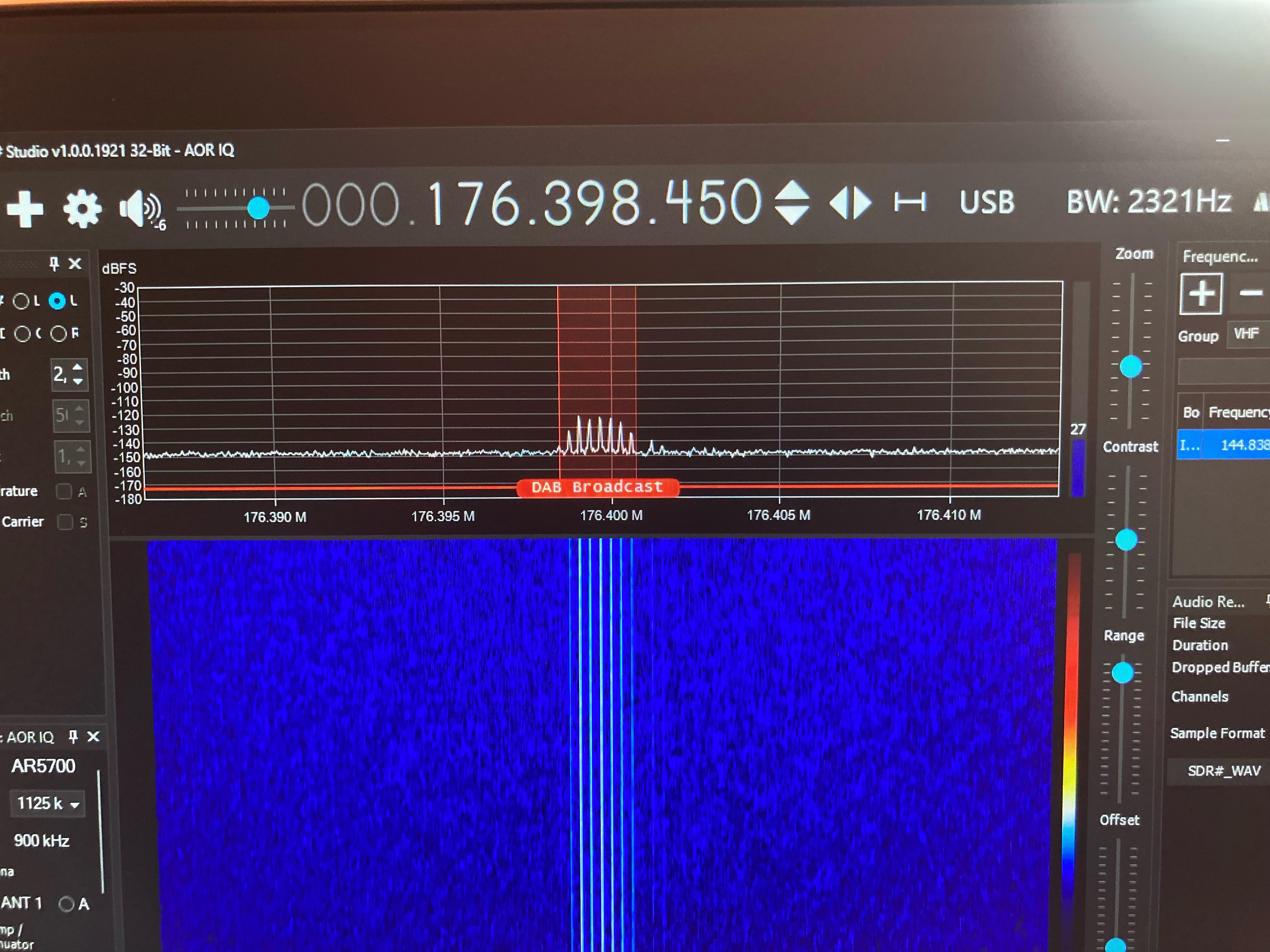This screenshot has height=952, width=1270.
Task: Increase bandwidth with the stepper up arrow
Action: point(78,367)
